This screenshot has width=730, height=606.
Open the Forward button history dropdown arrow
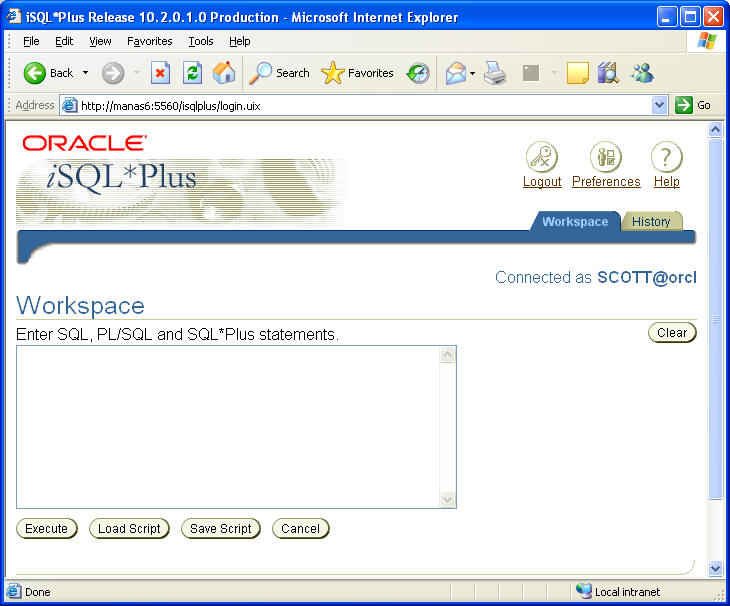point(136,73)
